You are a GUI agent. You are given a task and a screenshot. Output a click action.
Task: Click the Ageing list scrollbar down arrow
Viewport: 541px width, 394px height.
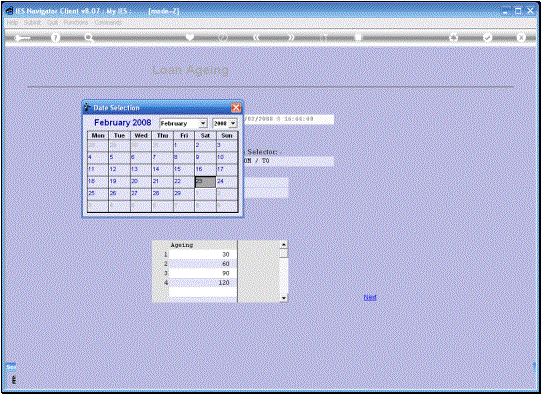(284, 298)
